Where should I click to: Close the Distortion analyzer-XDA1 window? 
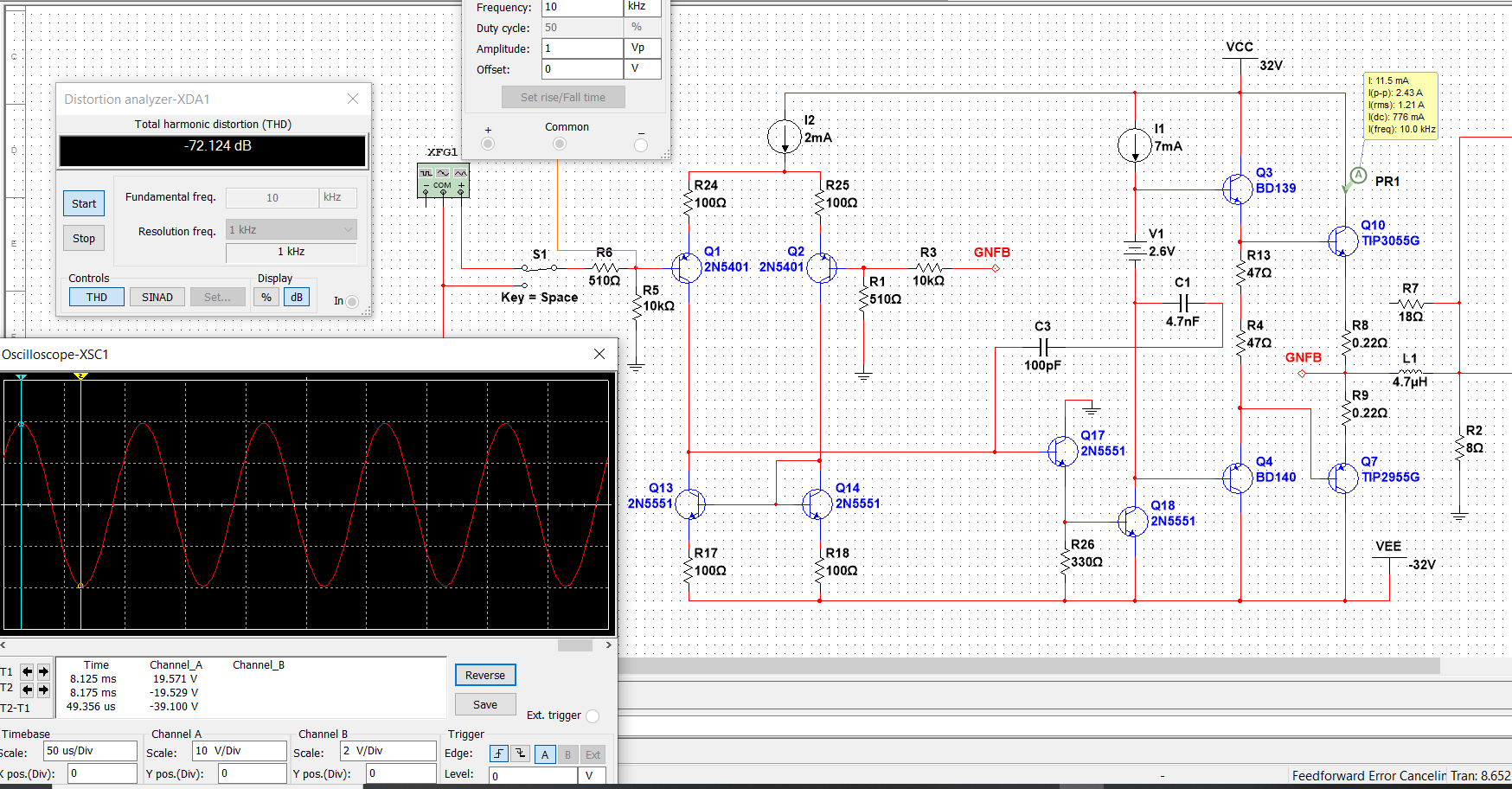(353, 99)
